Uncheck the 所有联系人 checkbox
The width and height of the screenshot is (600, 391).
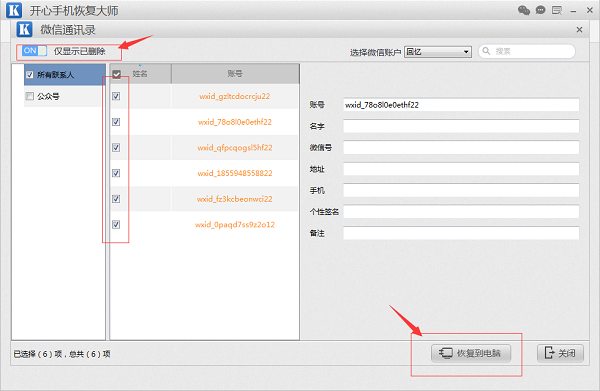coord(29,75)
